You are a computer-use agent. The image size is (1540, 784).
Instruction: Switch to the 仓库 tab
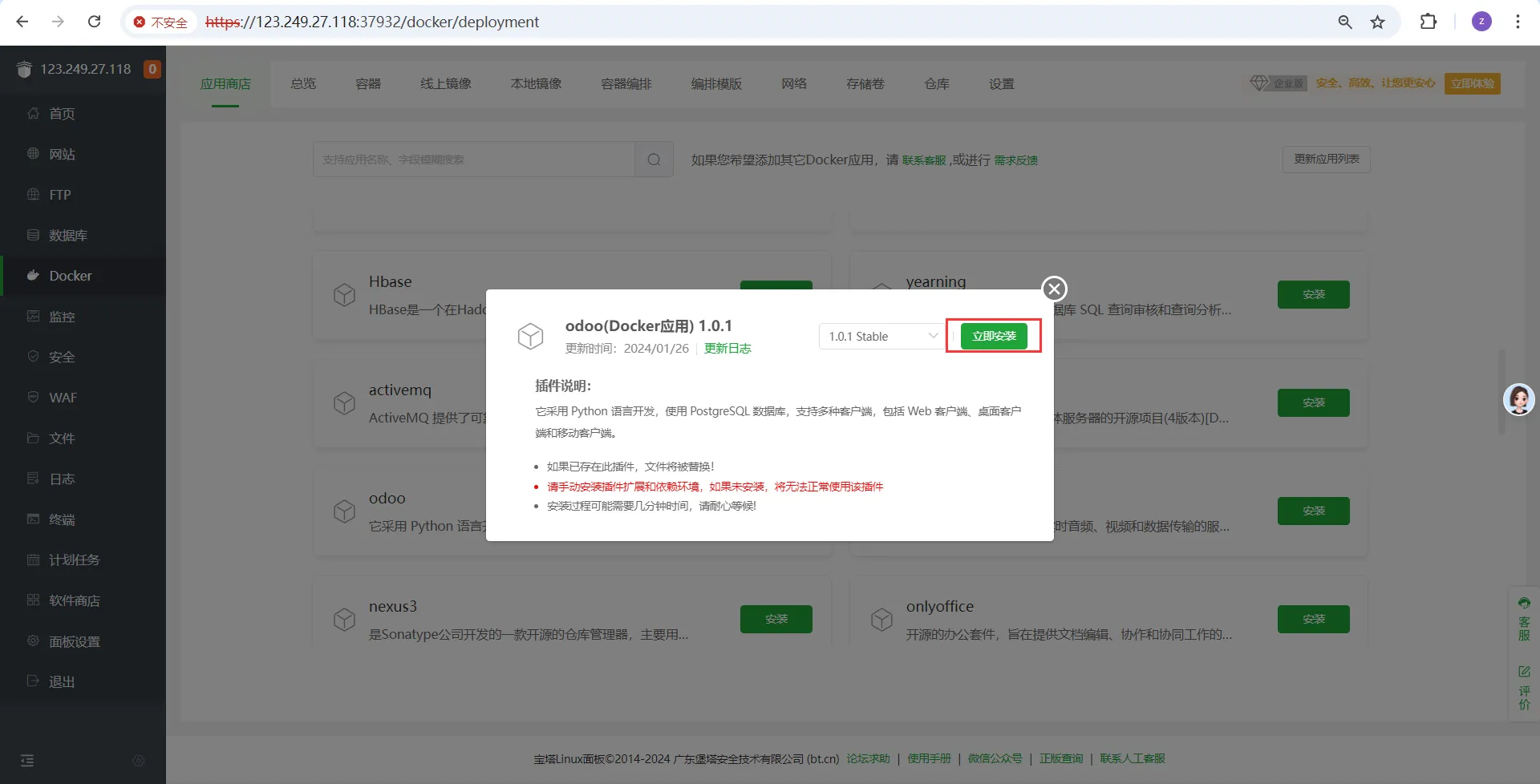[x=937, y=84]
